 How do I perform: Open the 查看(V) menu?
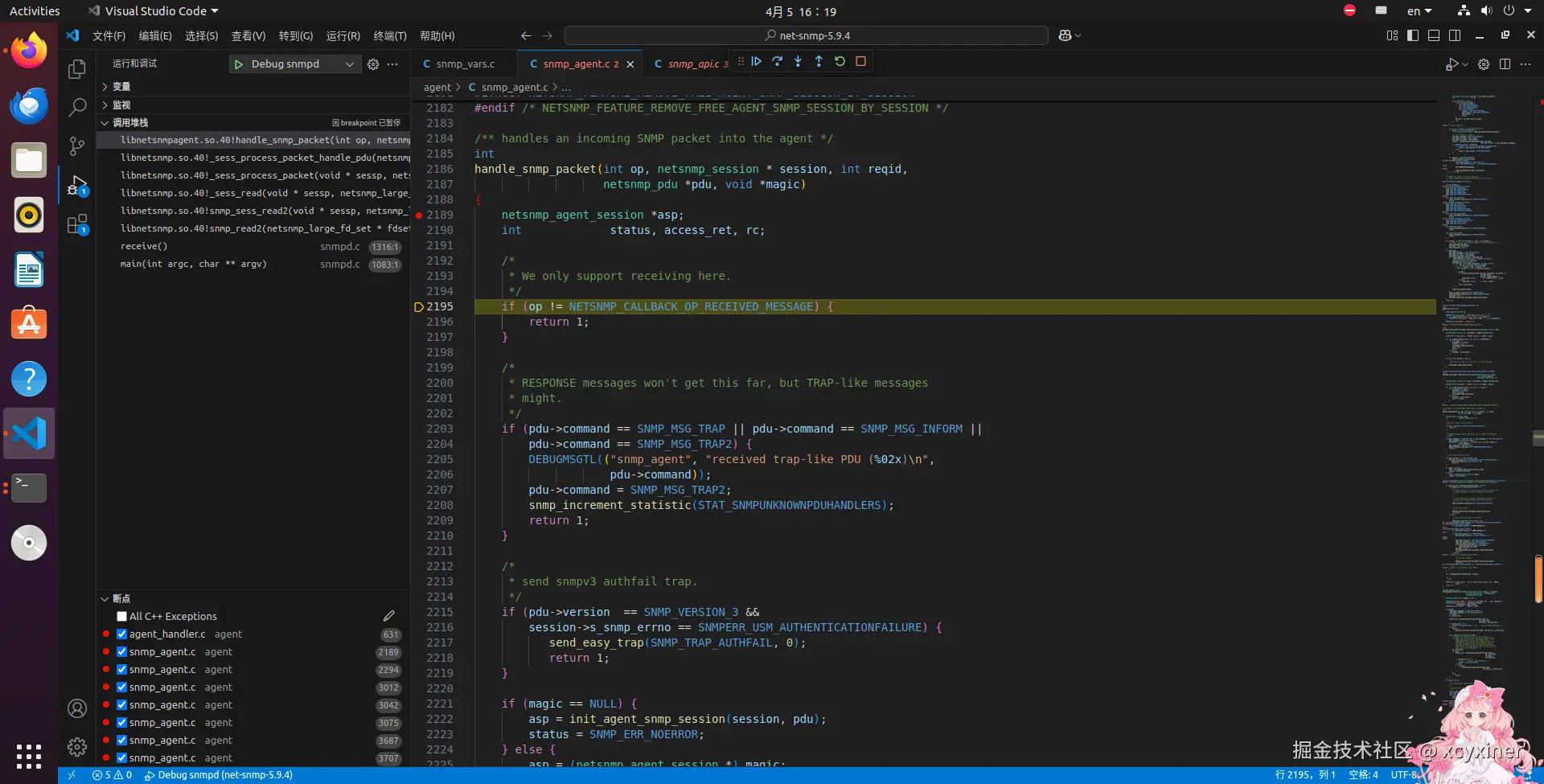pos(248,35)
